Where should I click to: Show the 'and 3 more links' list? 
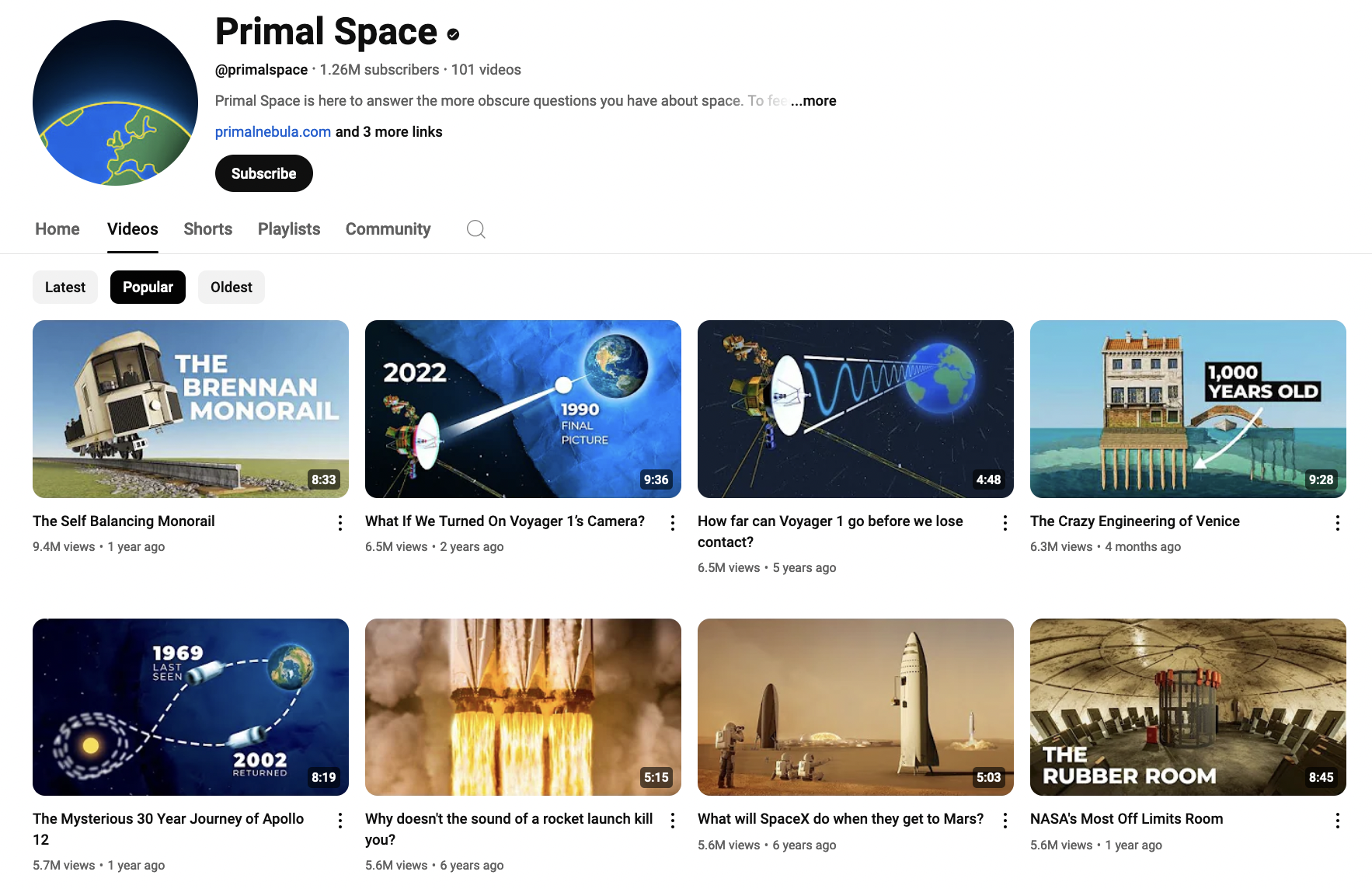pos(388,132)
